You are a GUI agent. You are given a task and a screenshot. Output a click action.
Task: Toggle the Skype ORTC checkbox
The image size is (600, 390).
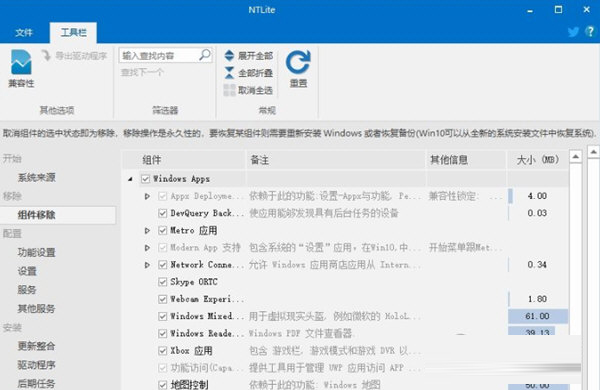tap(163, 282)
